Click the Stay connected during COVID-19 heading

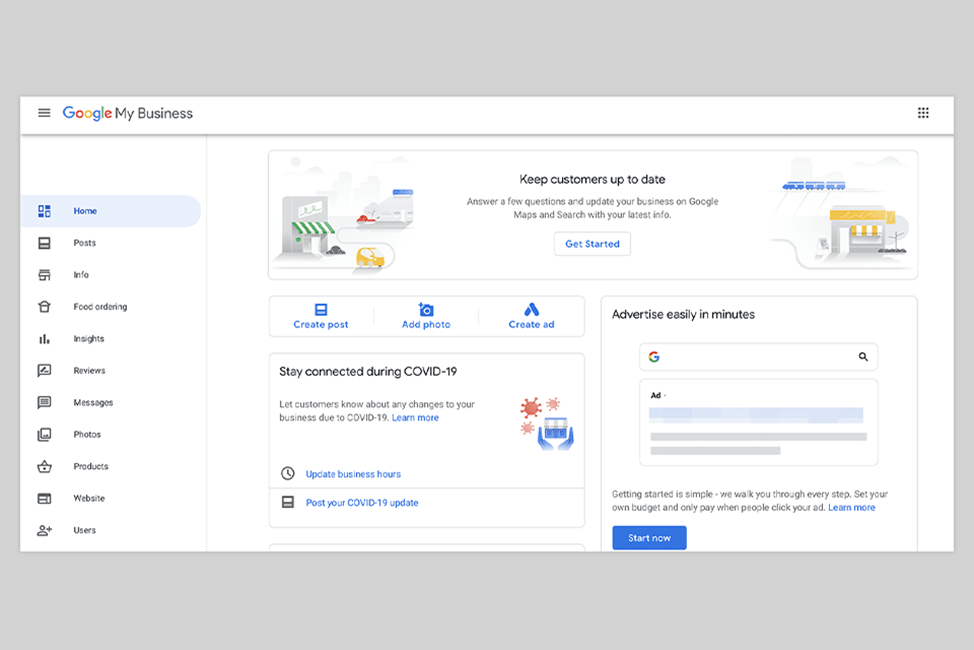[x=368, y=372]
